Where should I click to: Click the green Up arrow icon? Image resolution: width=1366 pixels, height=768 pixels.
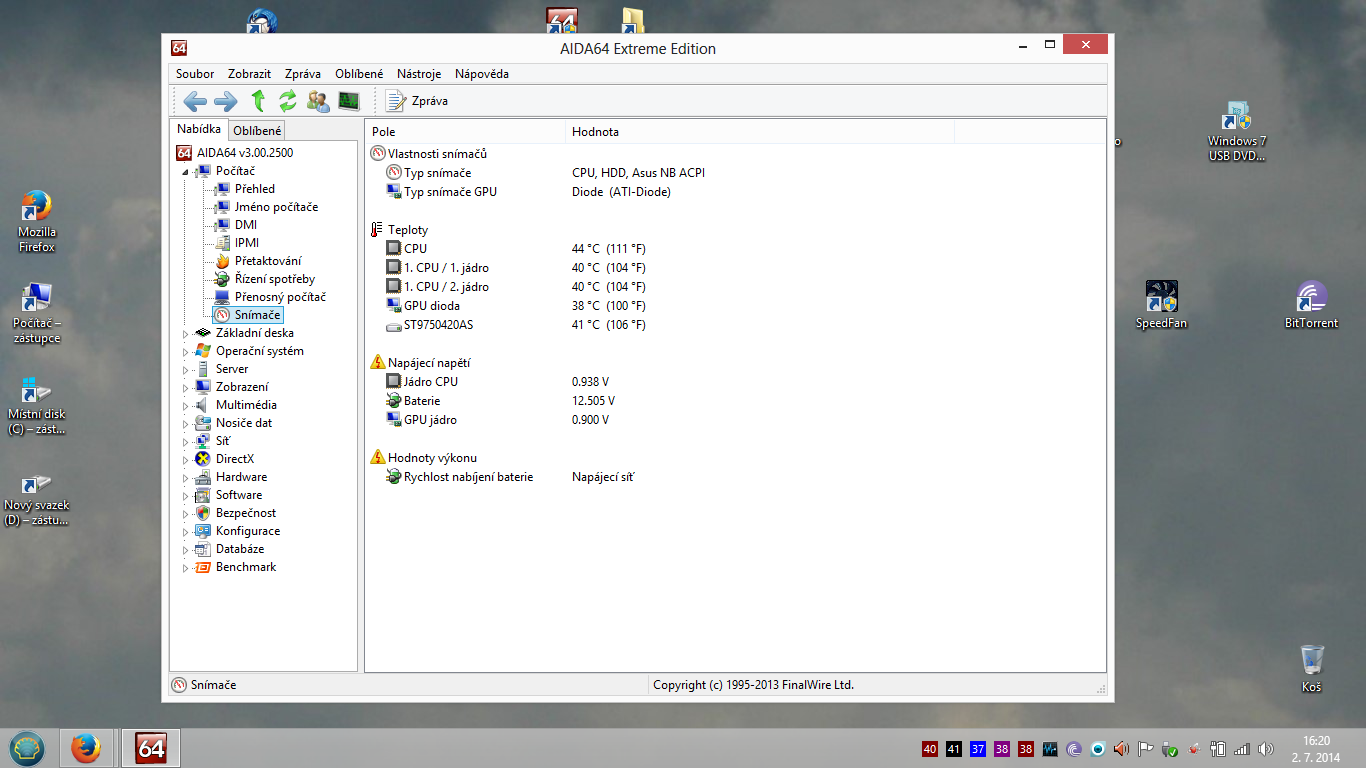click(x=258, y=101)
